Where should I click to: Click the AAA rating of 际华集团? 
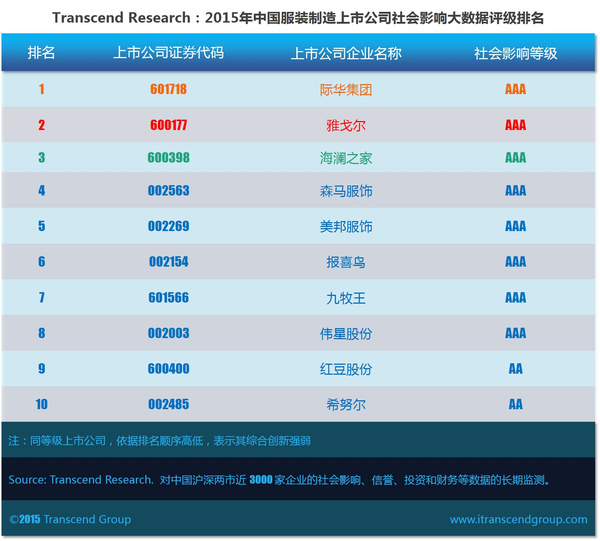pos(515,89)
